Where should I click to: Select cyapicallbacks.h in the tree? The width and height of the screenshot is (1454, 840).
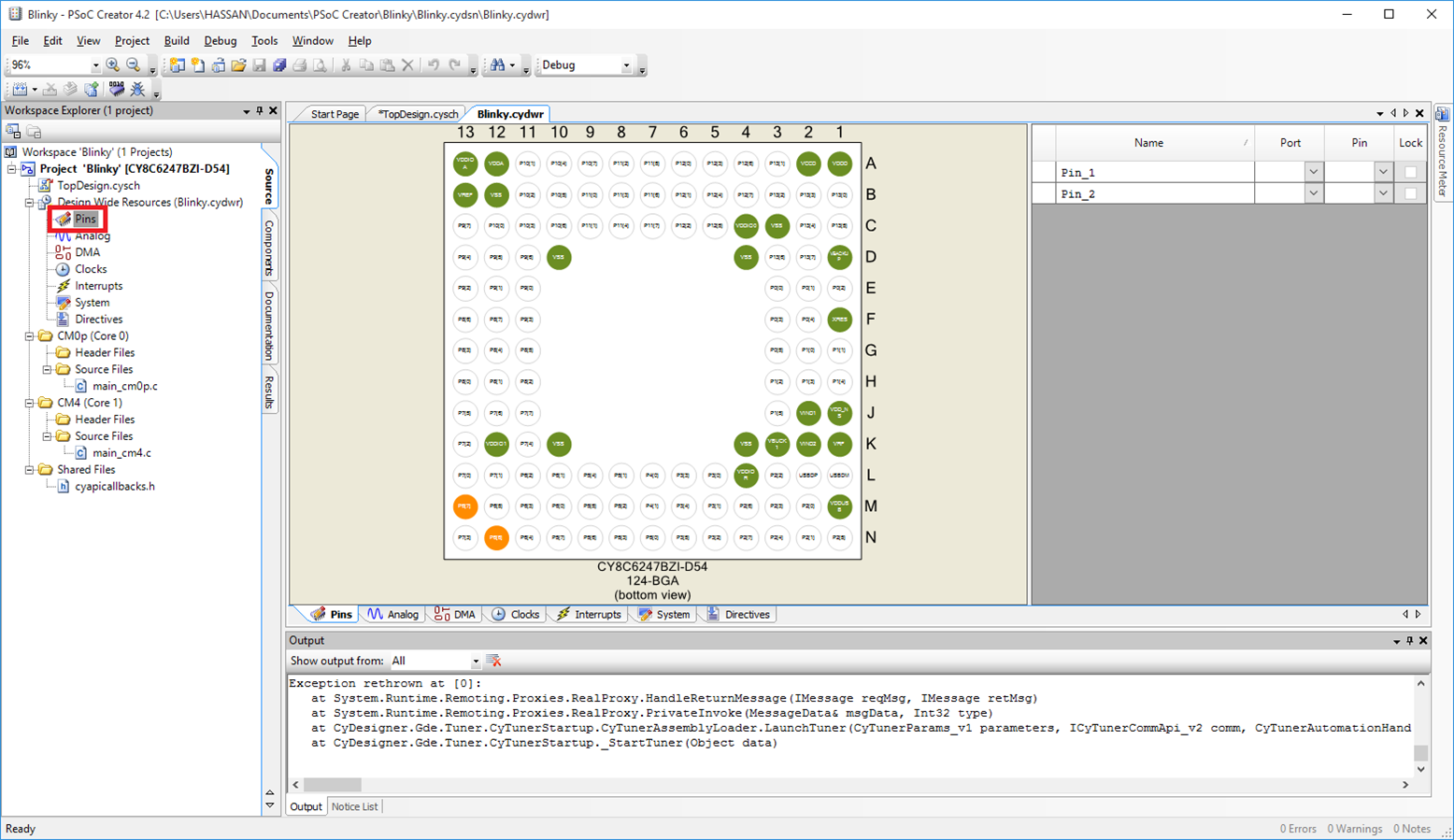tap(115, 487)
